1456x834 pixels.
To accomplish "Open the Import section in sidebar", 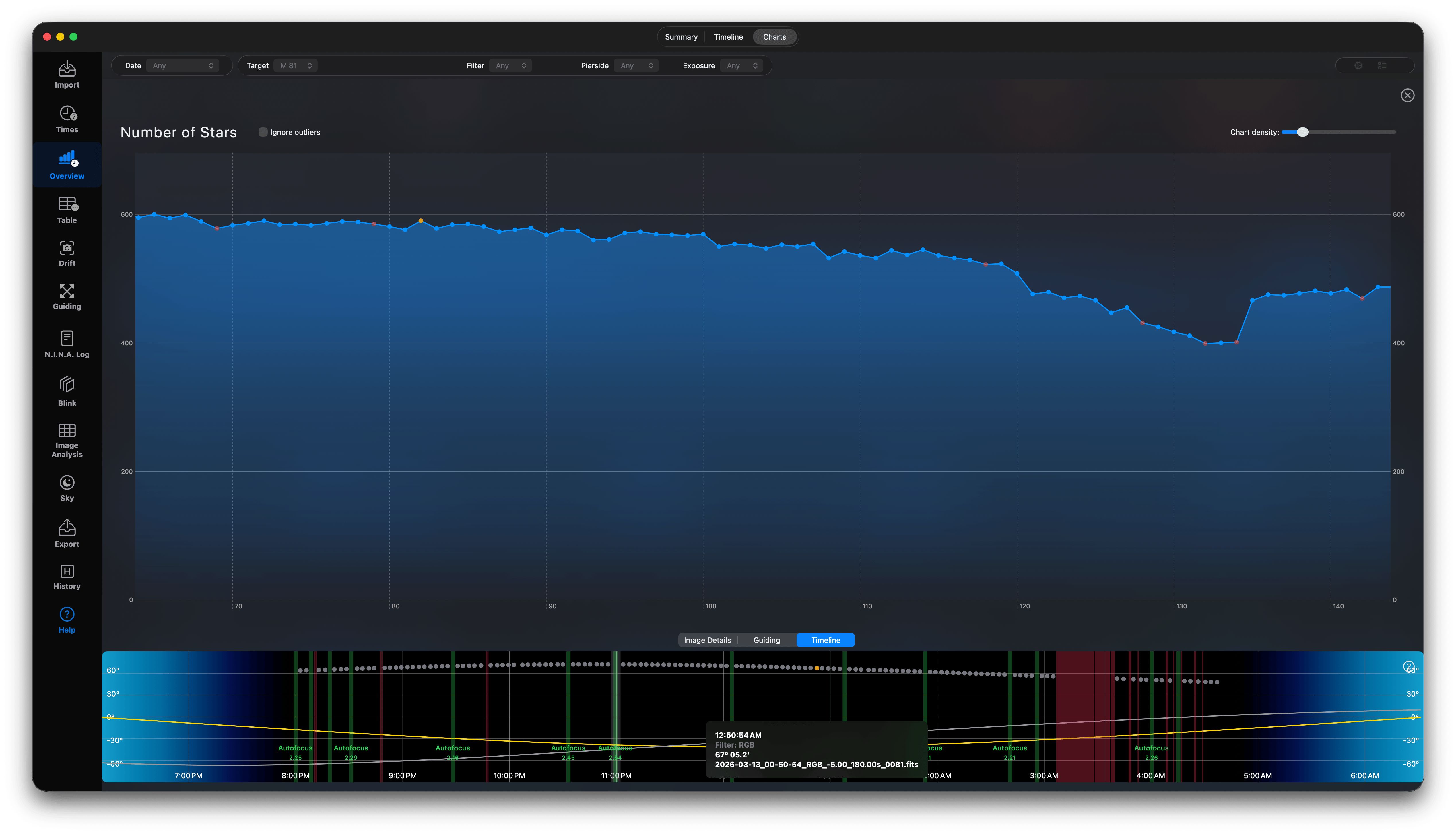I will click(67, 74).
